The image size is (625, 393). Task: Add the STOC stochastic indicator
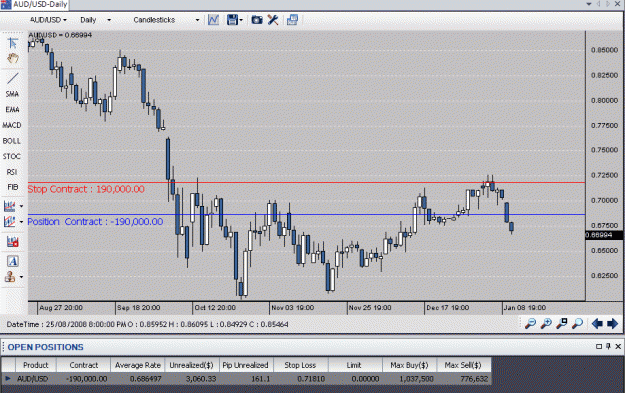[12, 156]
